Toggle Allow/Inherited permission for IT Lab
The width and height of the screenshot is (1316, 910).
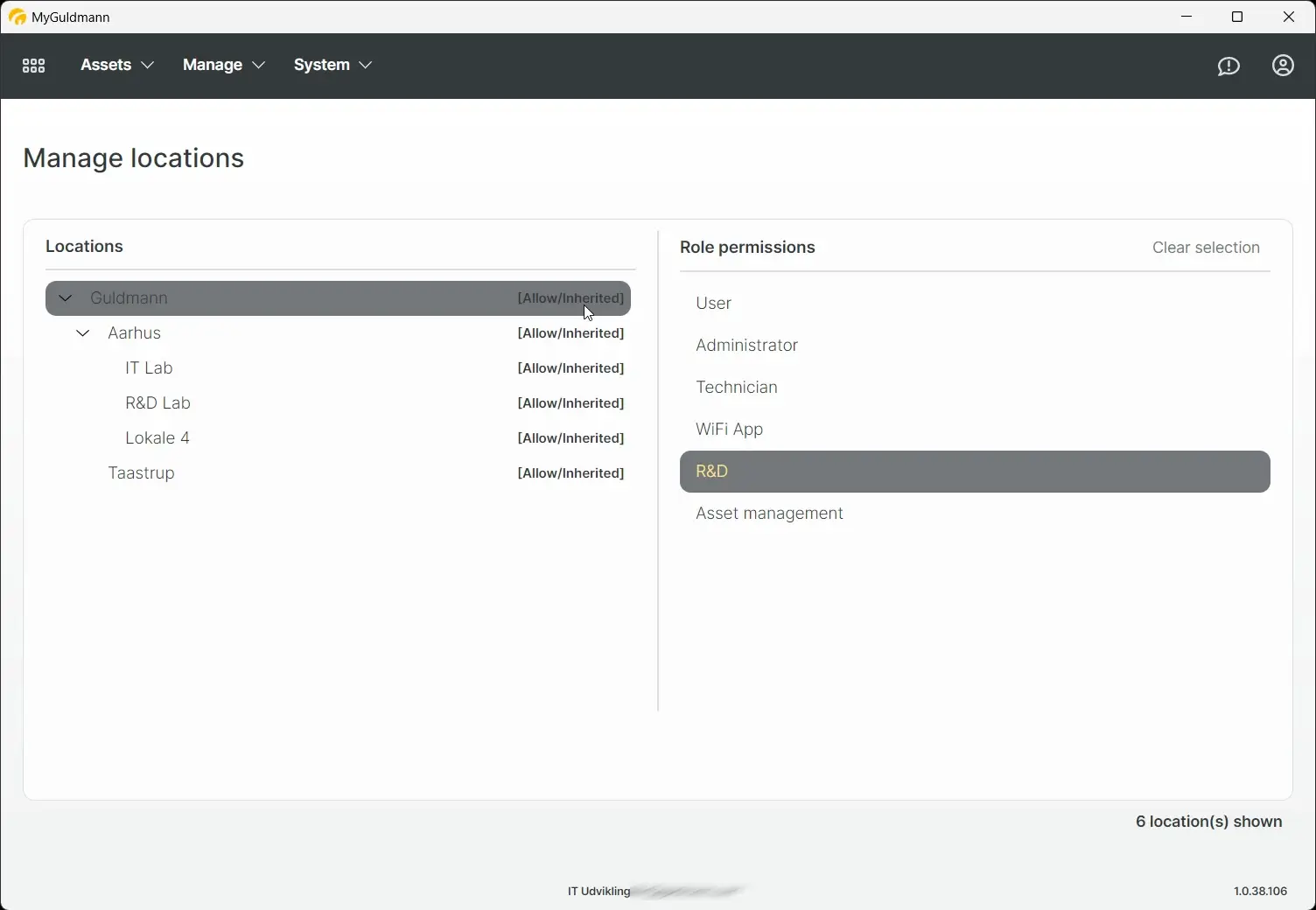(570, 367)
